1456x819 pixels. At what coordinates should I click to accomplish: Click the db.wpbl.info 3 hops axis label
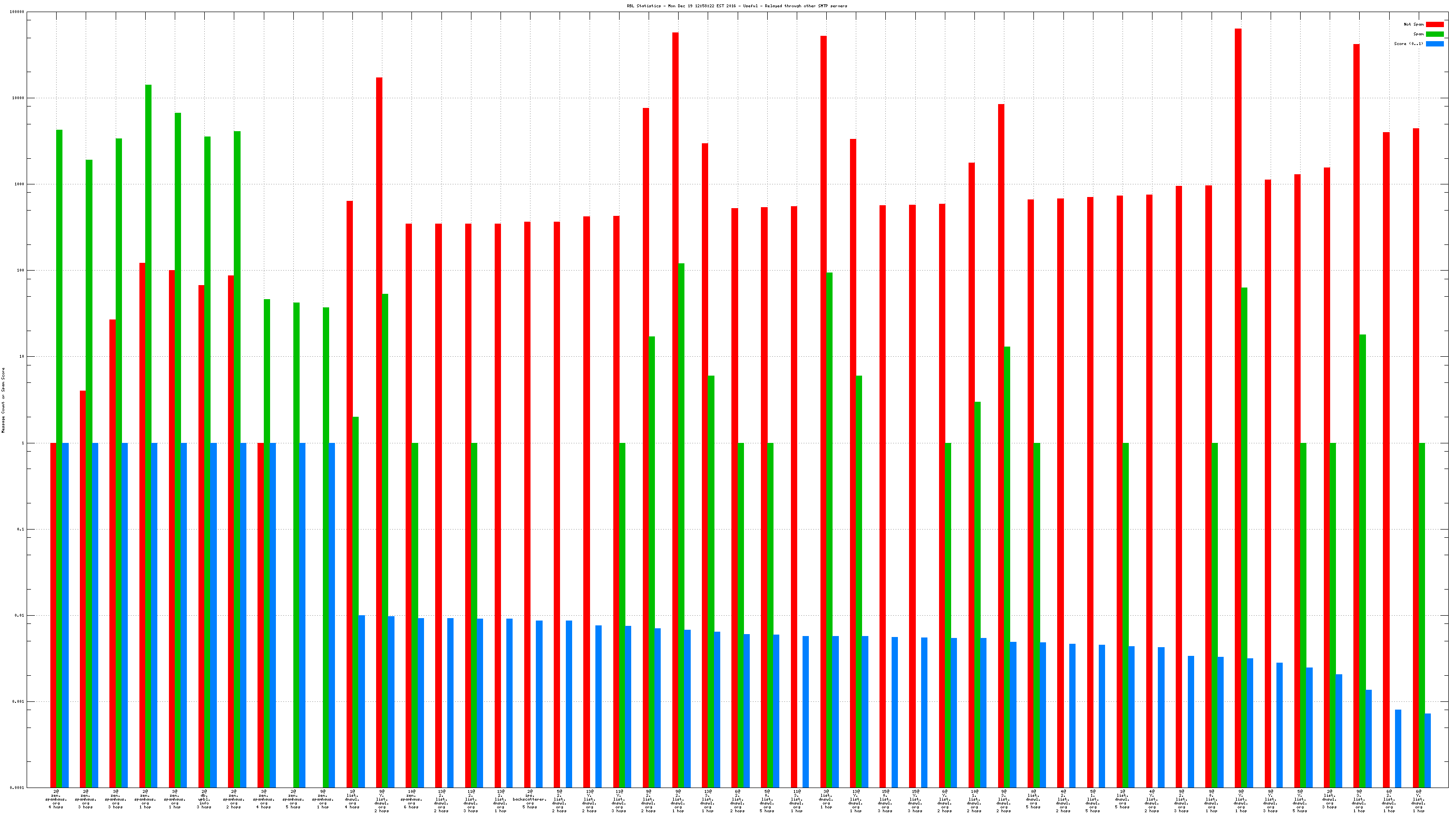pyautogui.click(x=204, y=799)
